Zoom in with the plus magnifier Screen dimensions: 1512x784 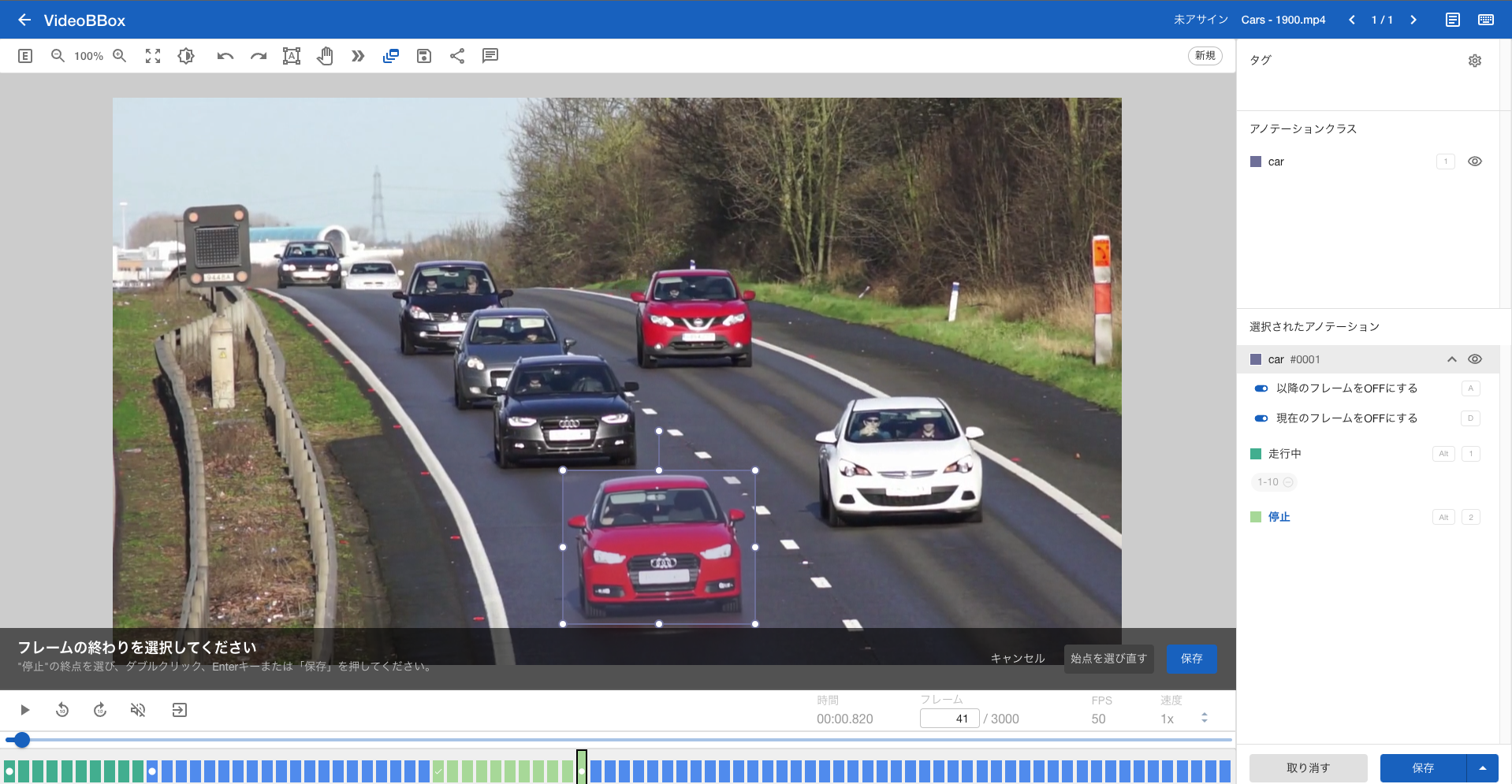[120, 56]
